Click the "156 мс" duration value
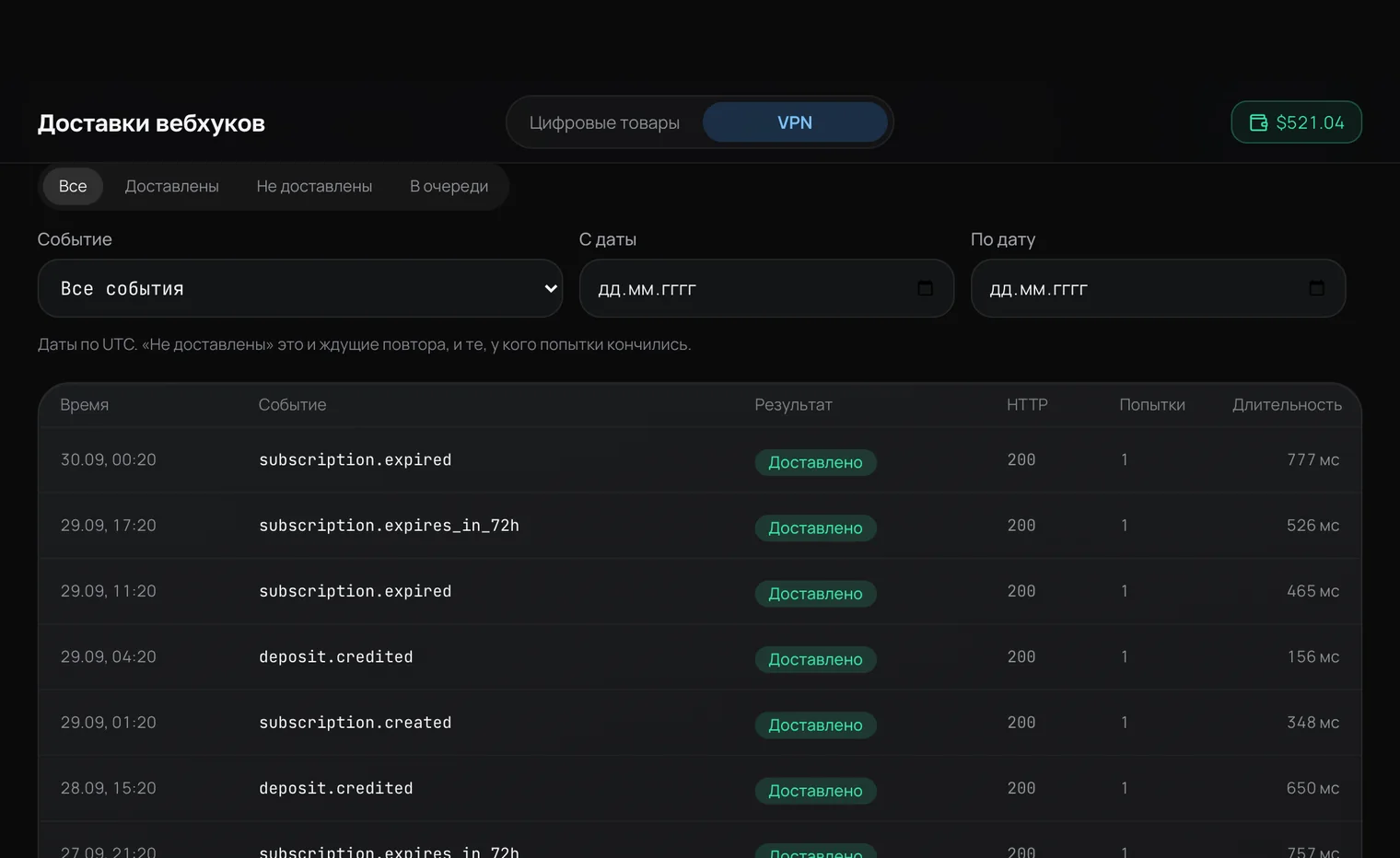1400x858 pixels. click(1312, 656)
